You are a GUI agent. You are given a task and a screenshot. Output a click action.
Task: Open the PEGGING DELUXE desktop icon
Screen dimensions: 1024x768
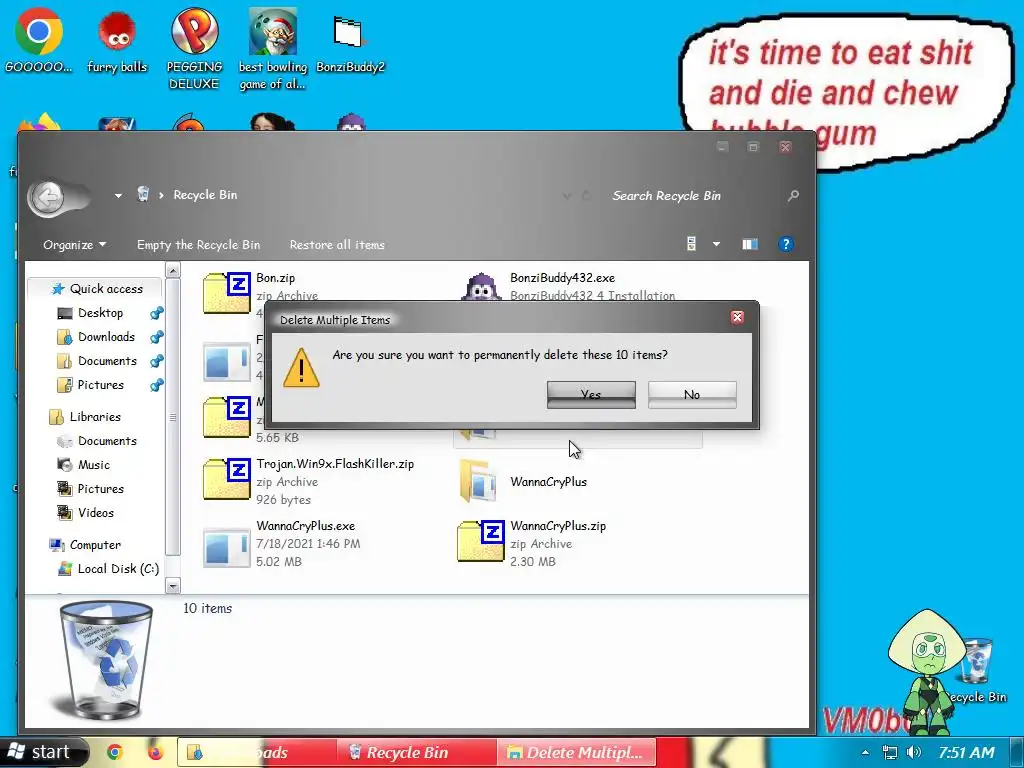point(194,48)
